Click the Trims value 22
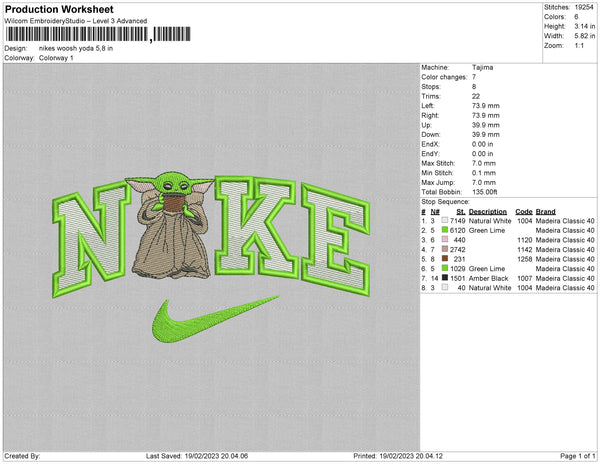 point(476,96)
